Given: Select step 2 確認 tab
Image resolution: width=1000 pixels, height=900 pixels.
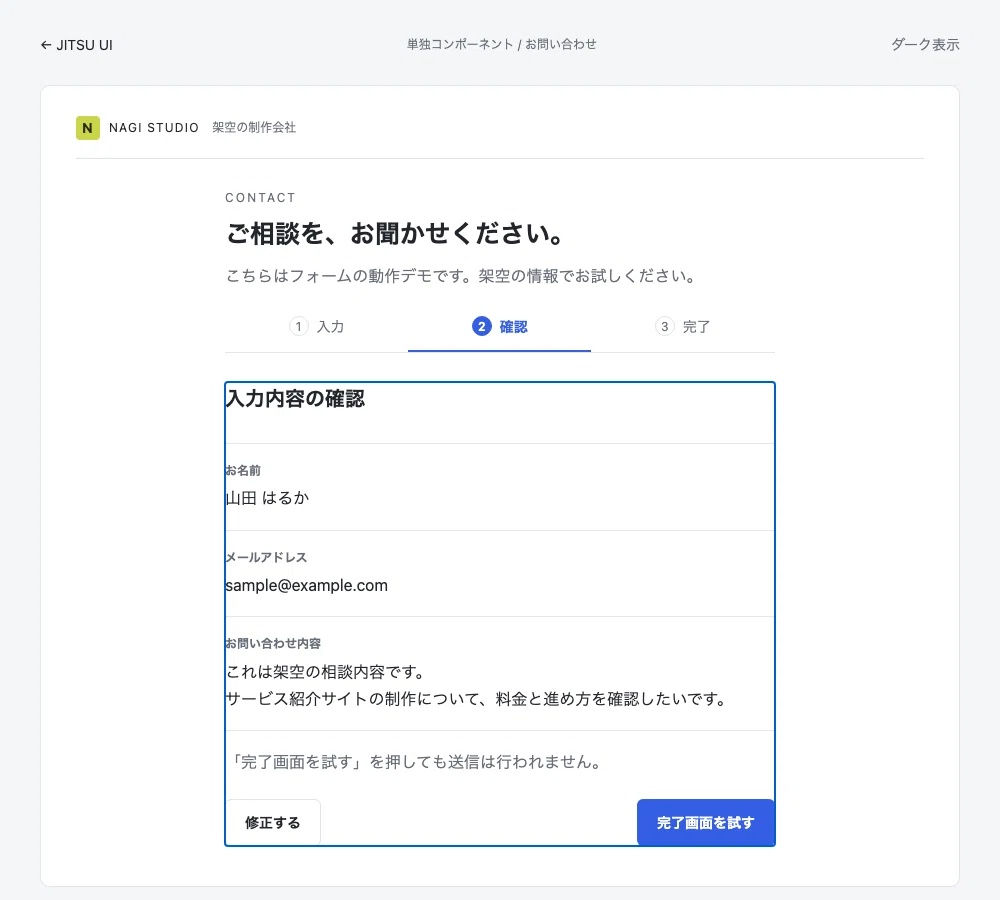Looking at the screenshot, I should (x=499, y=327).
